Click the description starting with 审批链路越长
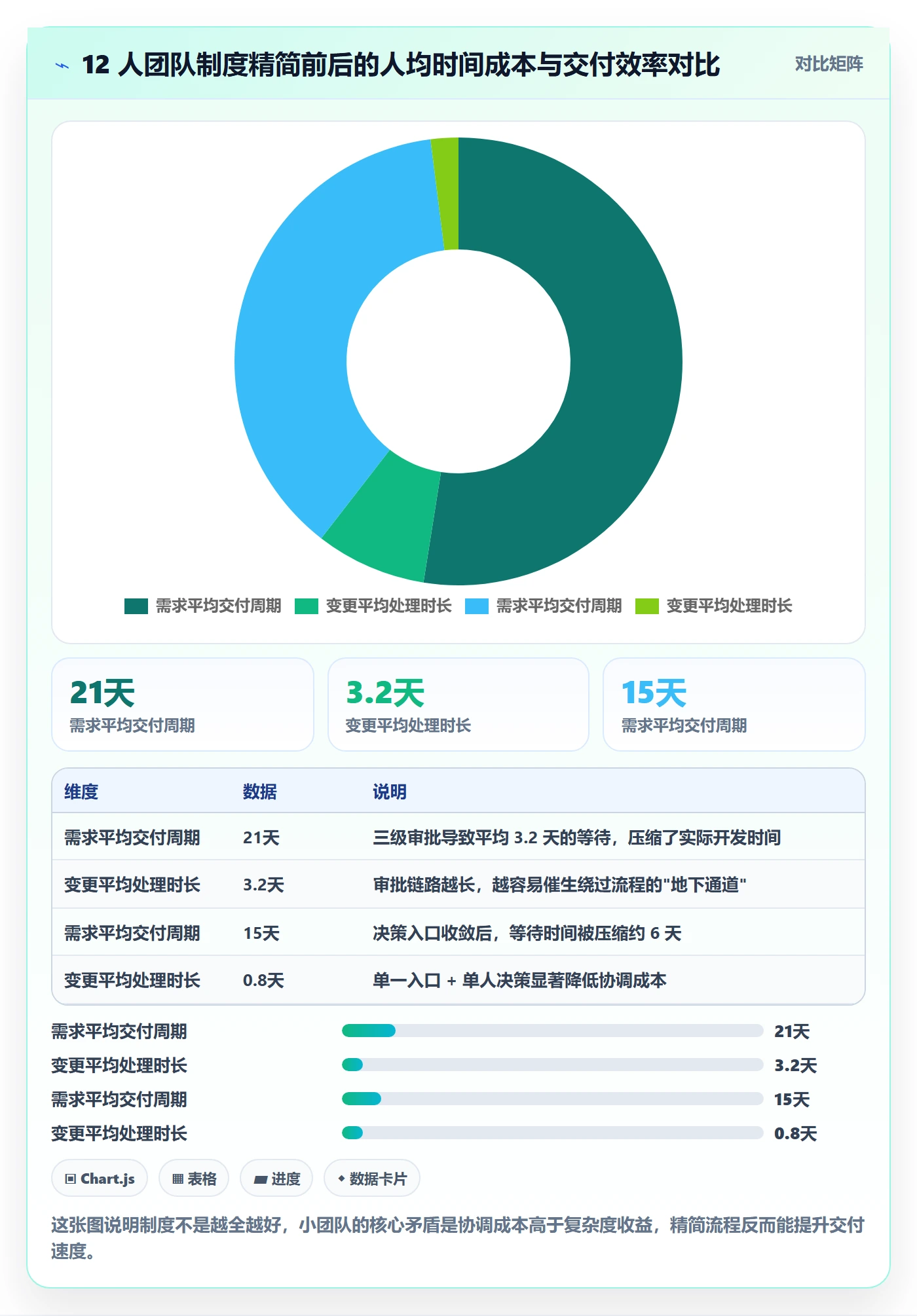The width and height of the screenshot is (917, 1316). point(559,885)
